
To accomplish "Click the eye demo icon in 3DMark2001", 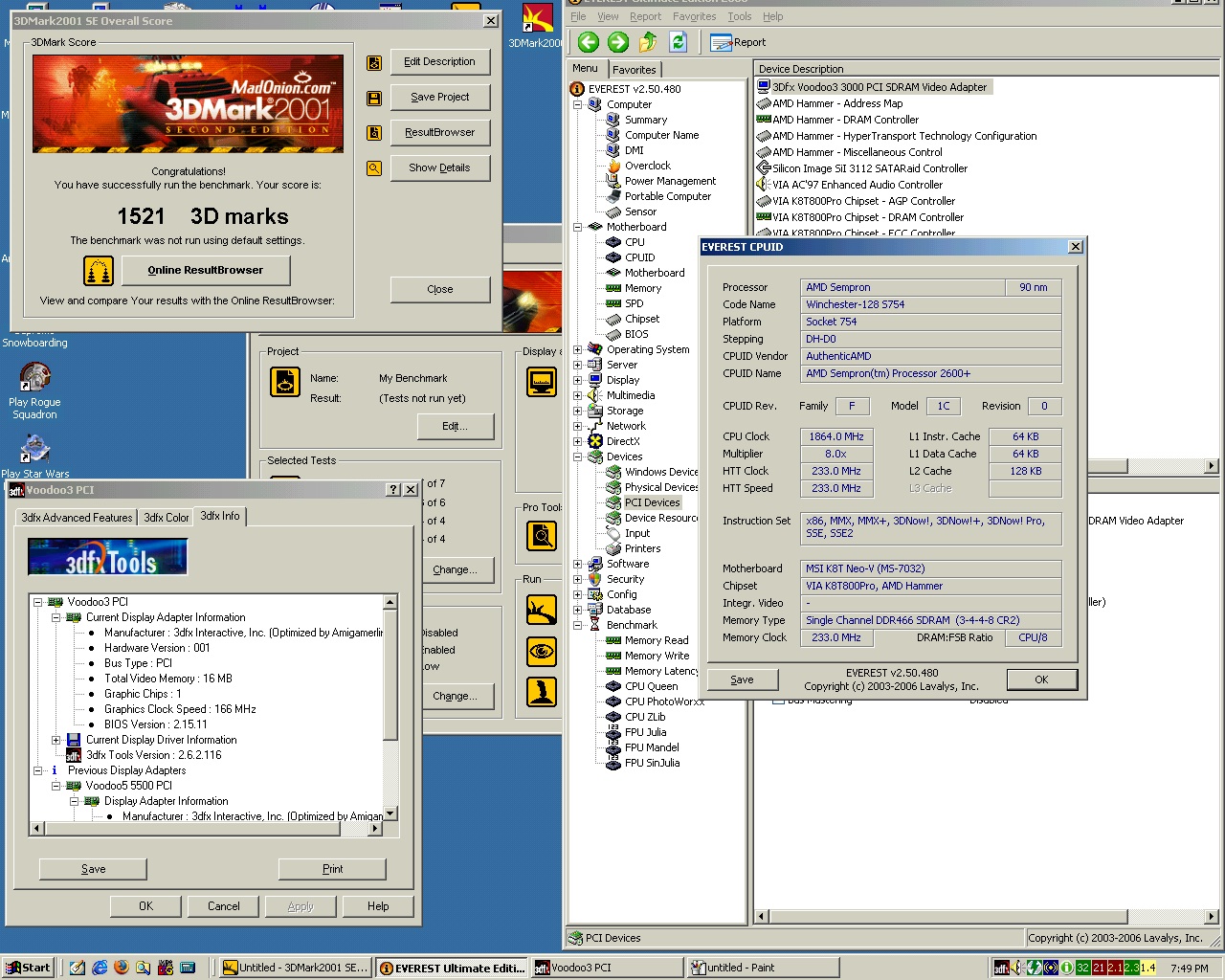I will (x=542, y=652).
